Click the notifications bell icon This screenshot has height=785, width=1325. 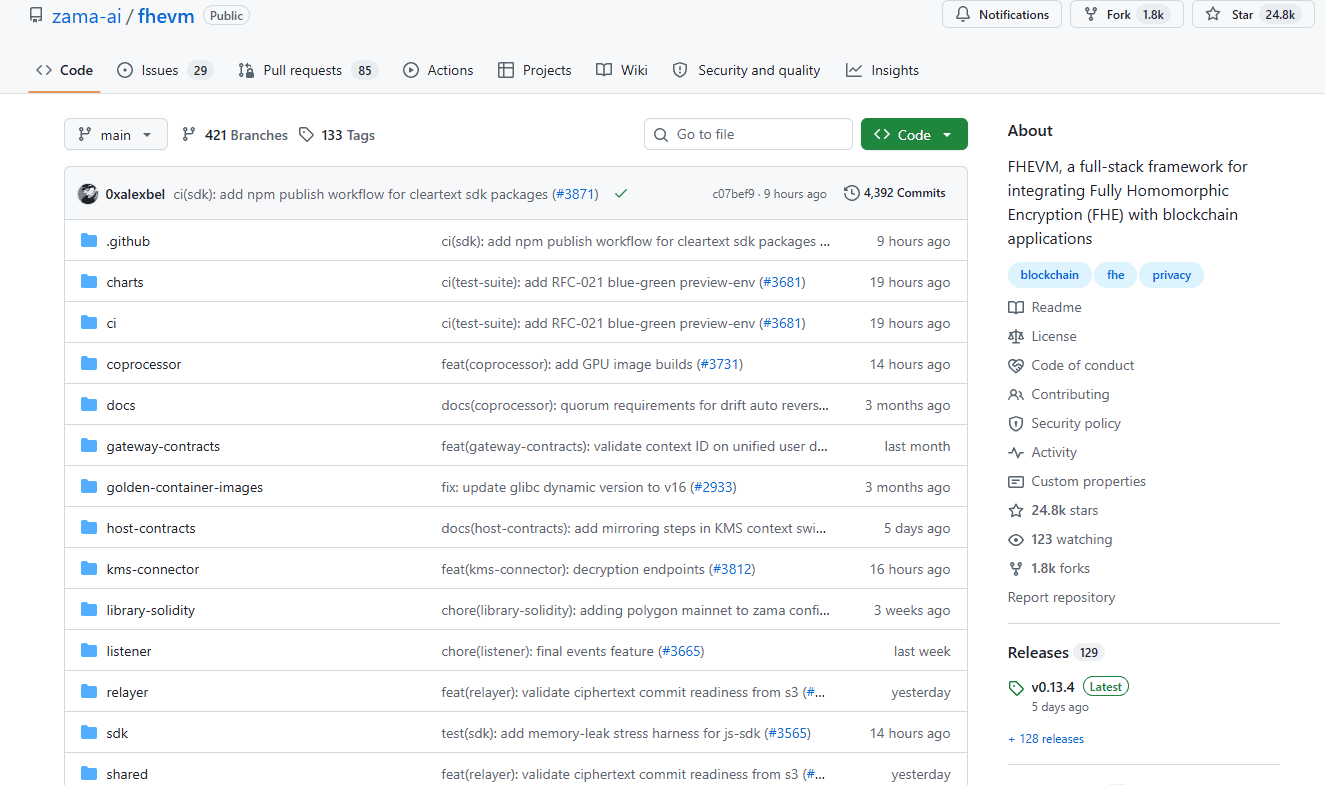[x=963, y=15]
